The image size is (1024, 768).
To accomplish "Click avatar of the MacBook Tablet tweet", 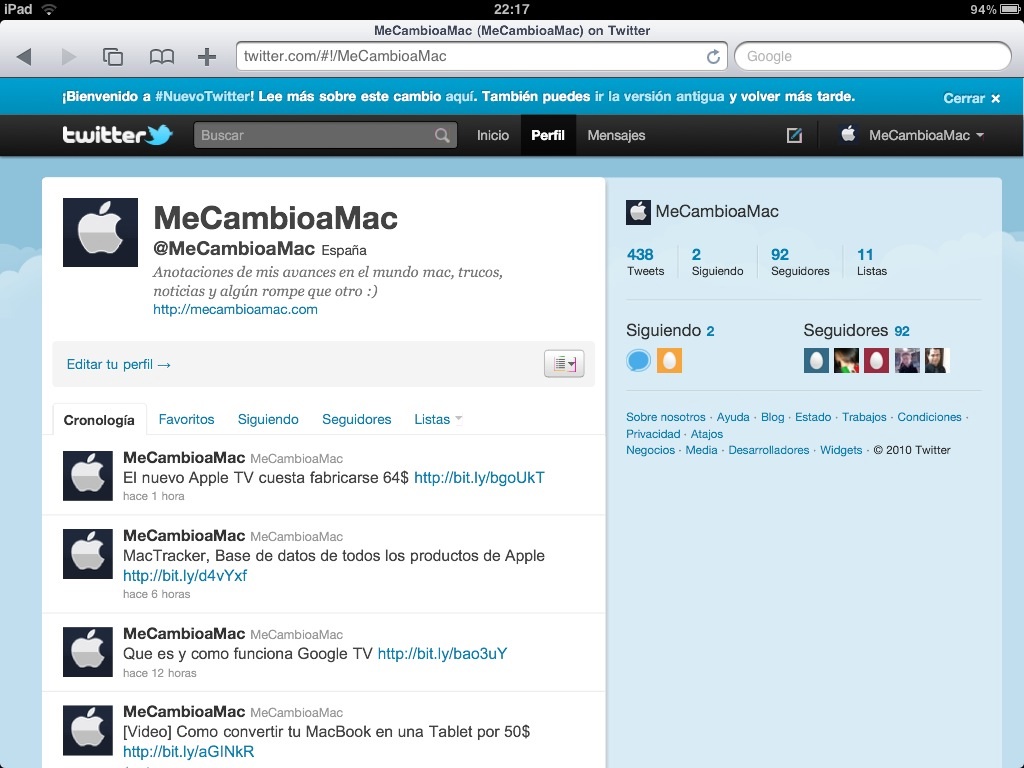I will tap(88, 730).
